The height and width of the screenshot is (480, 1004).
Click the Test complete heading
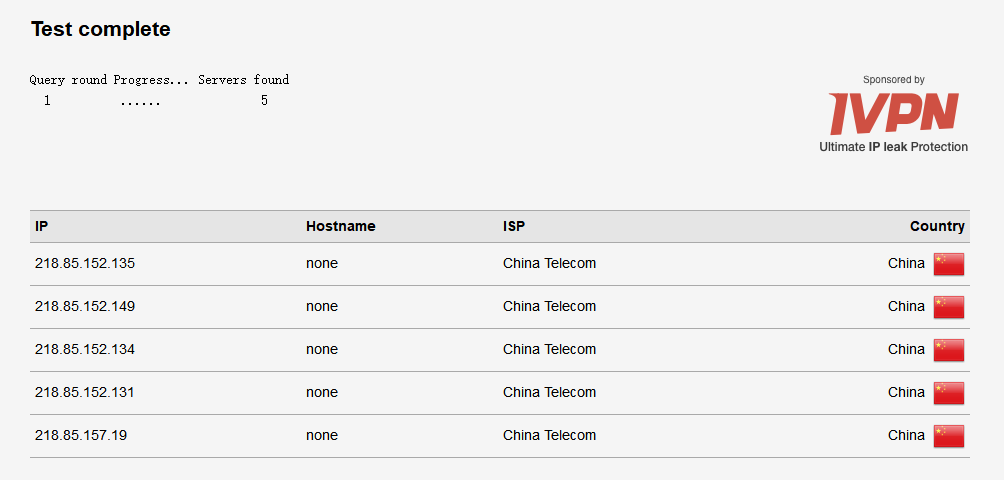point(101,29)
